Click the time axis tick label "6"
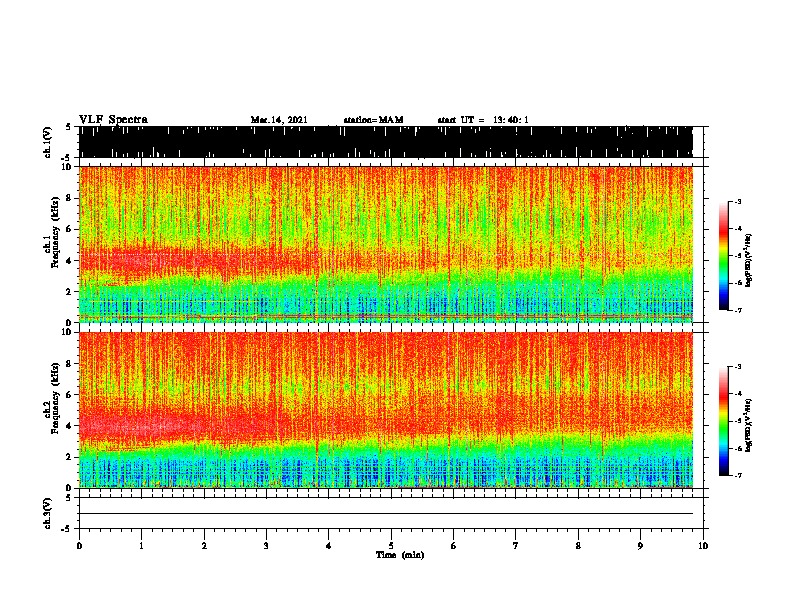The width and height of the screenshot is (792, 612). 453,546
